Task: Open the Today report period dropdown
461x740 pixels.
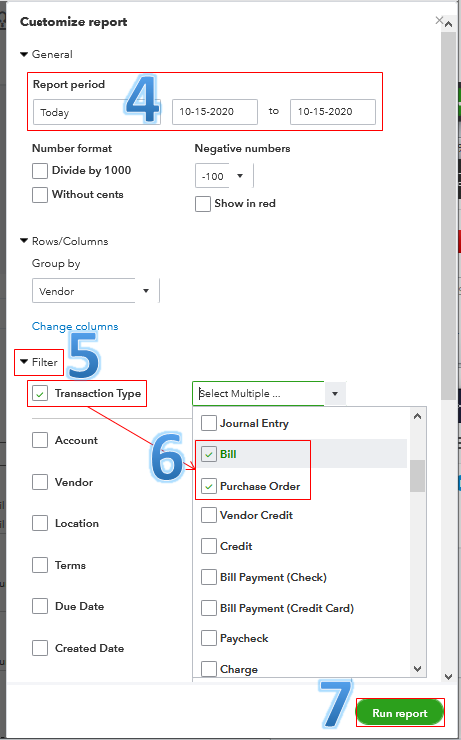Action: [97, 112]
